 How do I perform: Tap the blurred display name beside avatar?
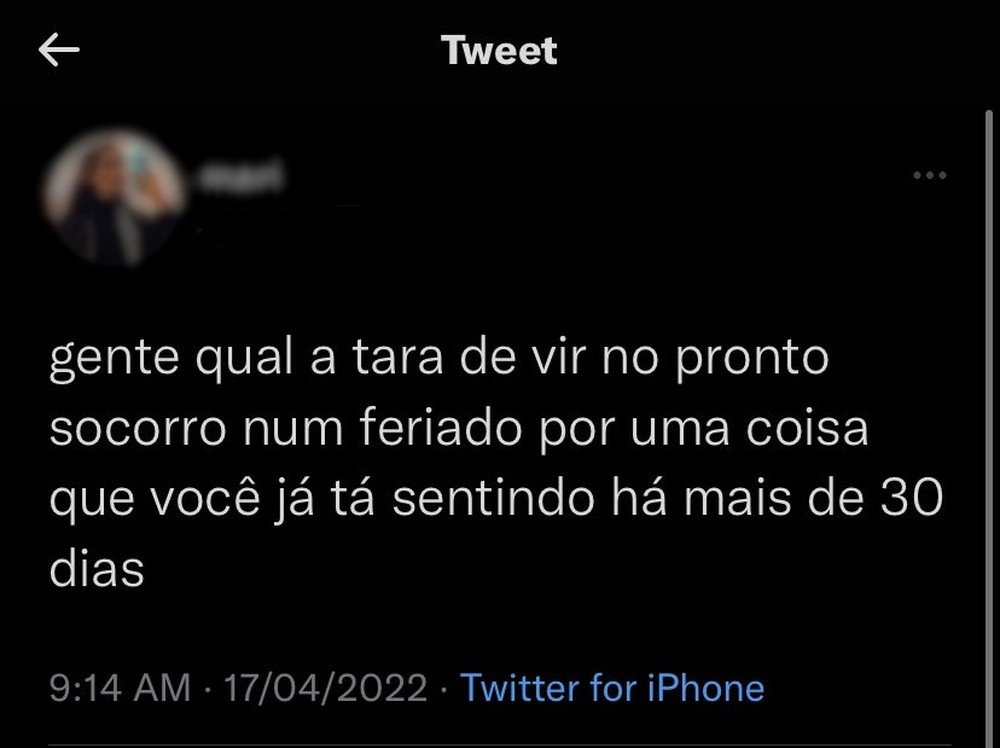click(x=240, y=177)
